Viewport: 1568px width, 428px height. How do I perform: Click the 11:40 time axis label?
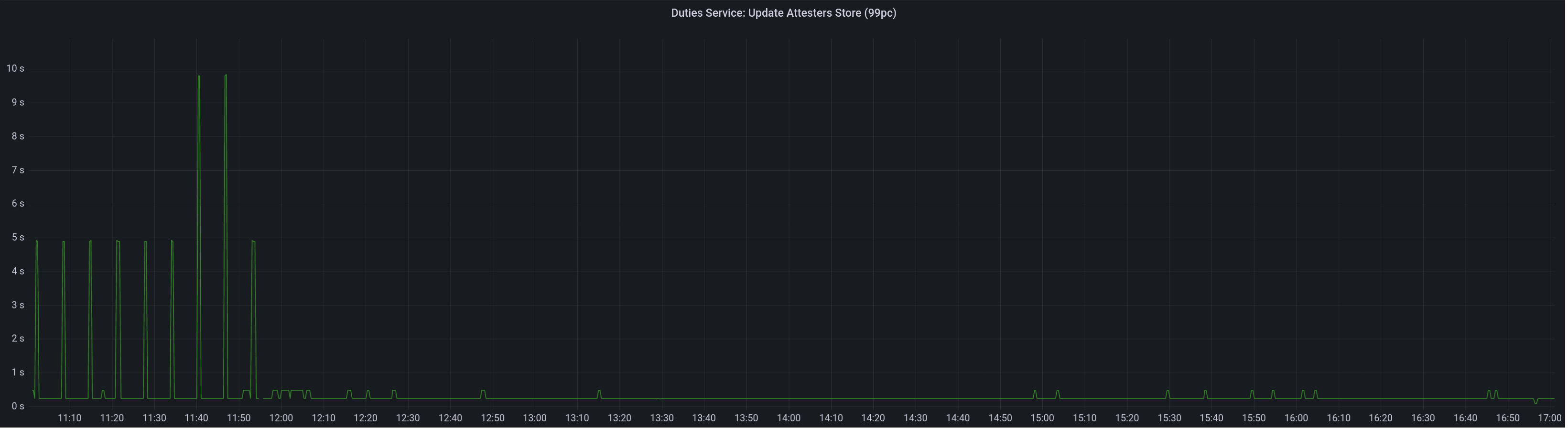point(196,418)
